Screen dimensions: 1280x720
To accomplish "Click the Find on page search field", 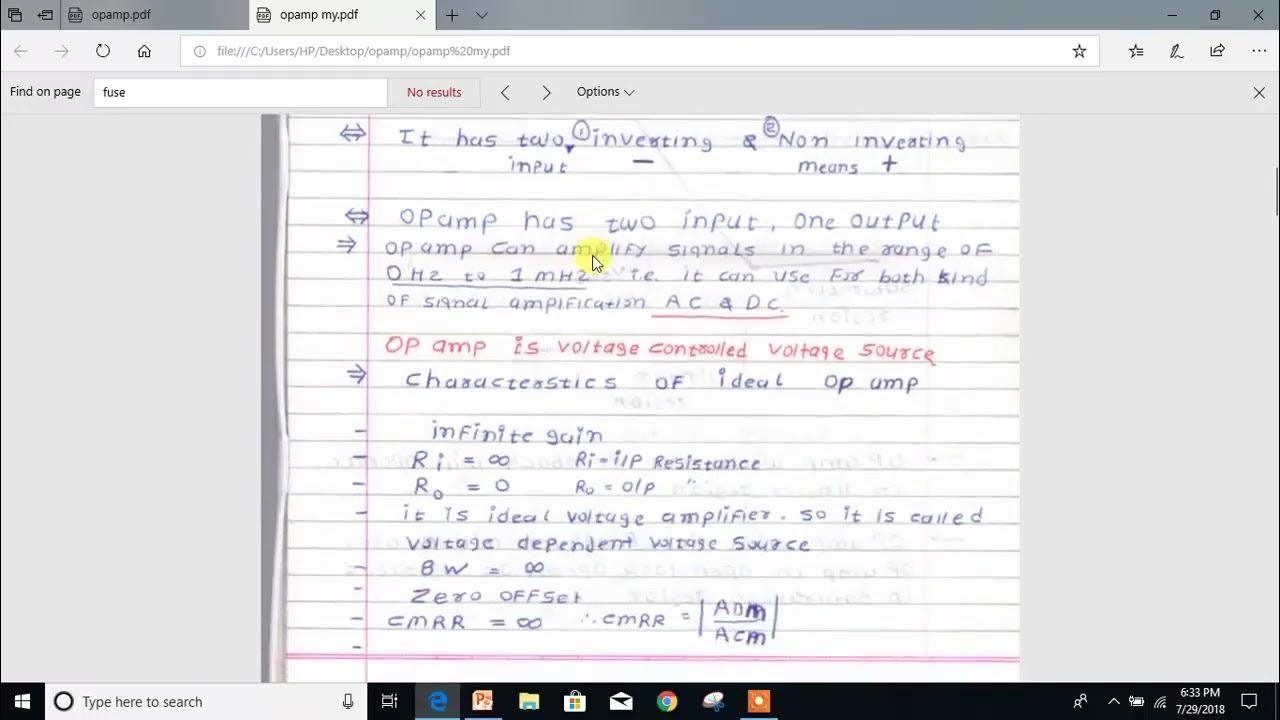I will pyautogui.click(x=240, y=92).
